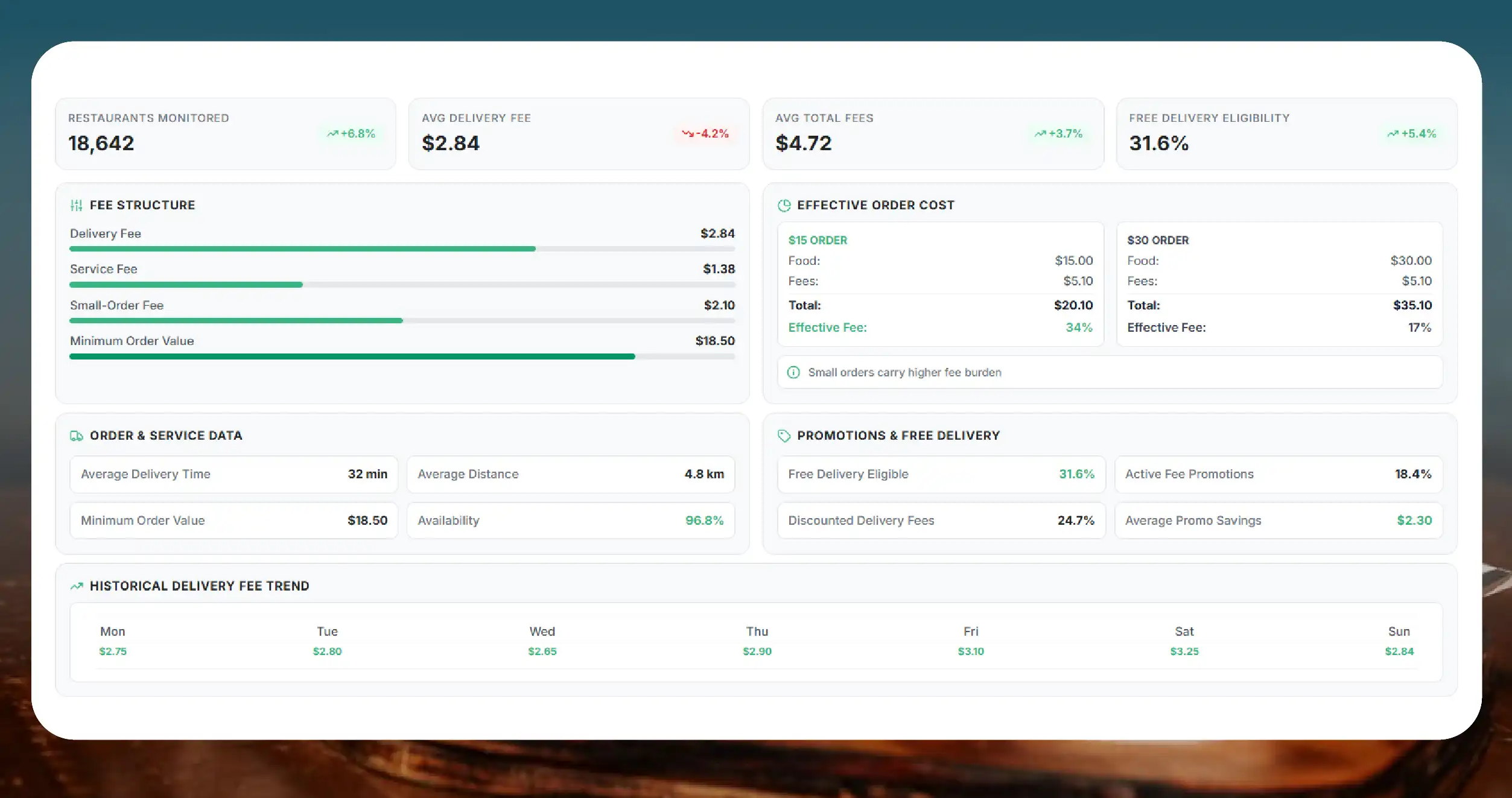Select Mon fee value $2.75

pos(113,651)
